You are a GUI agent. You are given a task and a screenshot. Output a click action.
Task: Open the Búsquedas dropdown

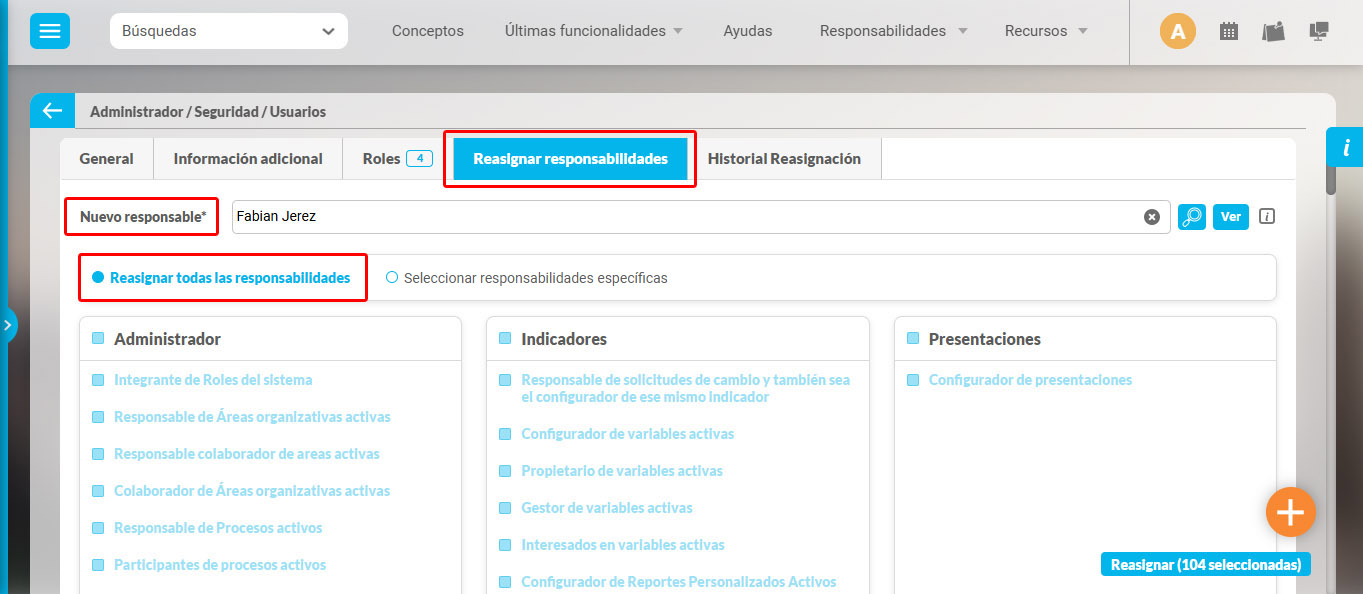(x=228, y=31)
